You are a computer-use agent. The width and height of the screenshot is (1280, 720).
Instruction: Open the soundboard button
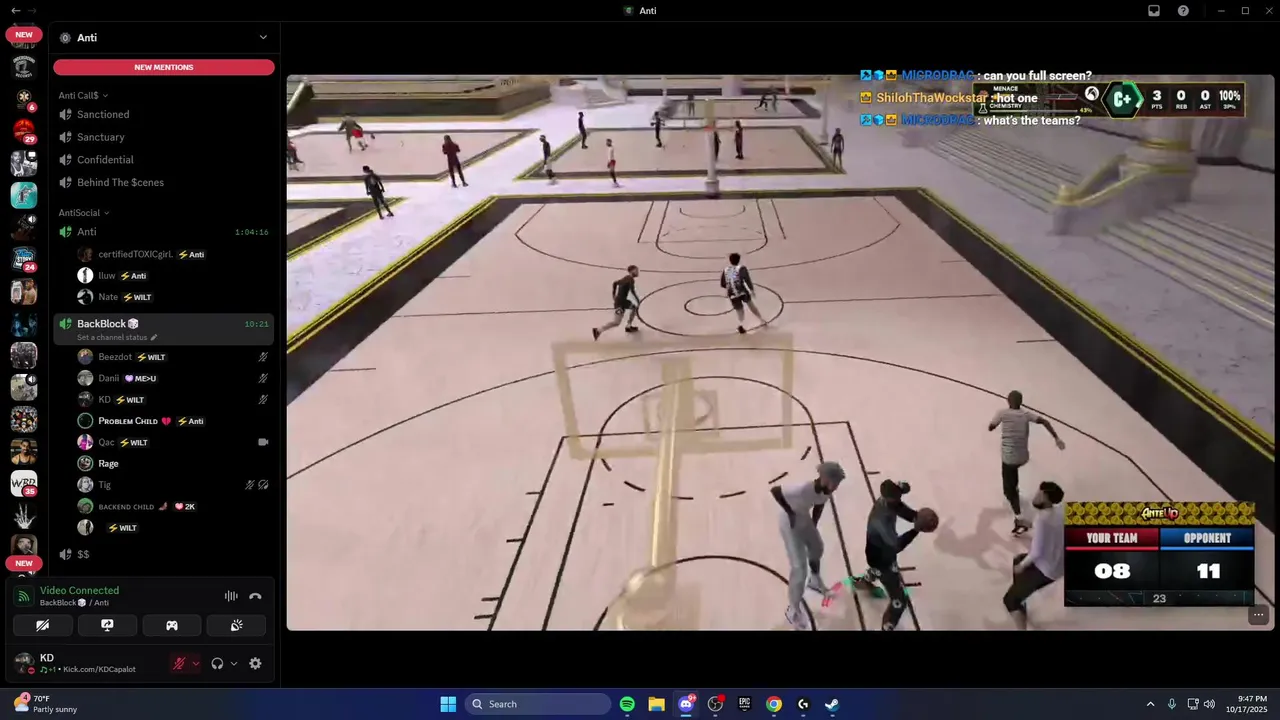tap(236, 625)
